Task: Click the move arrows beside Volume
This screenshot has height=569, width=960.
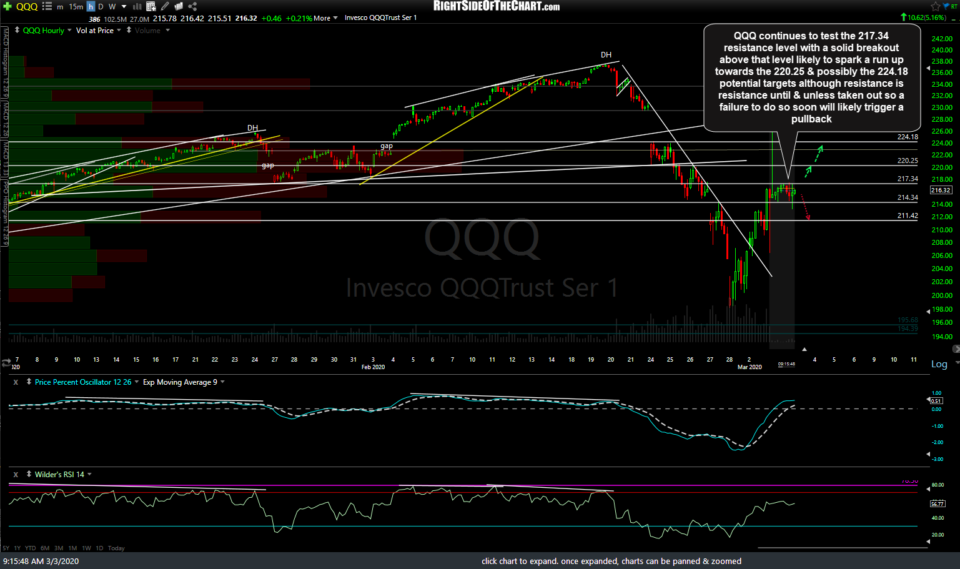Action: 129,30
